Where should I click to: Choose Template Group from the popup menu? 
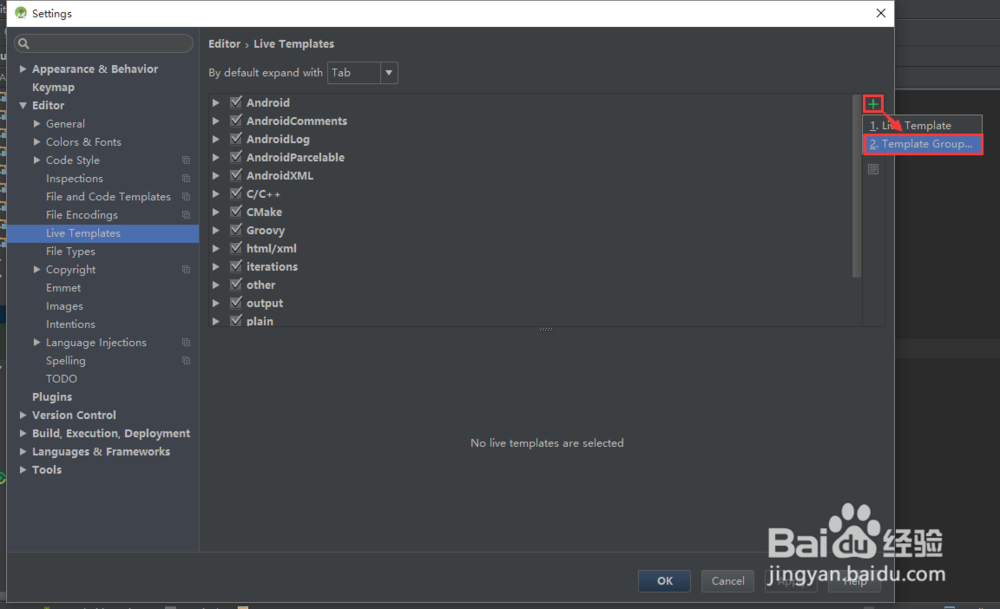point(920,143)
